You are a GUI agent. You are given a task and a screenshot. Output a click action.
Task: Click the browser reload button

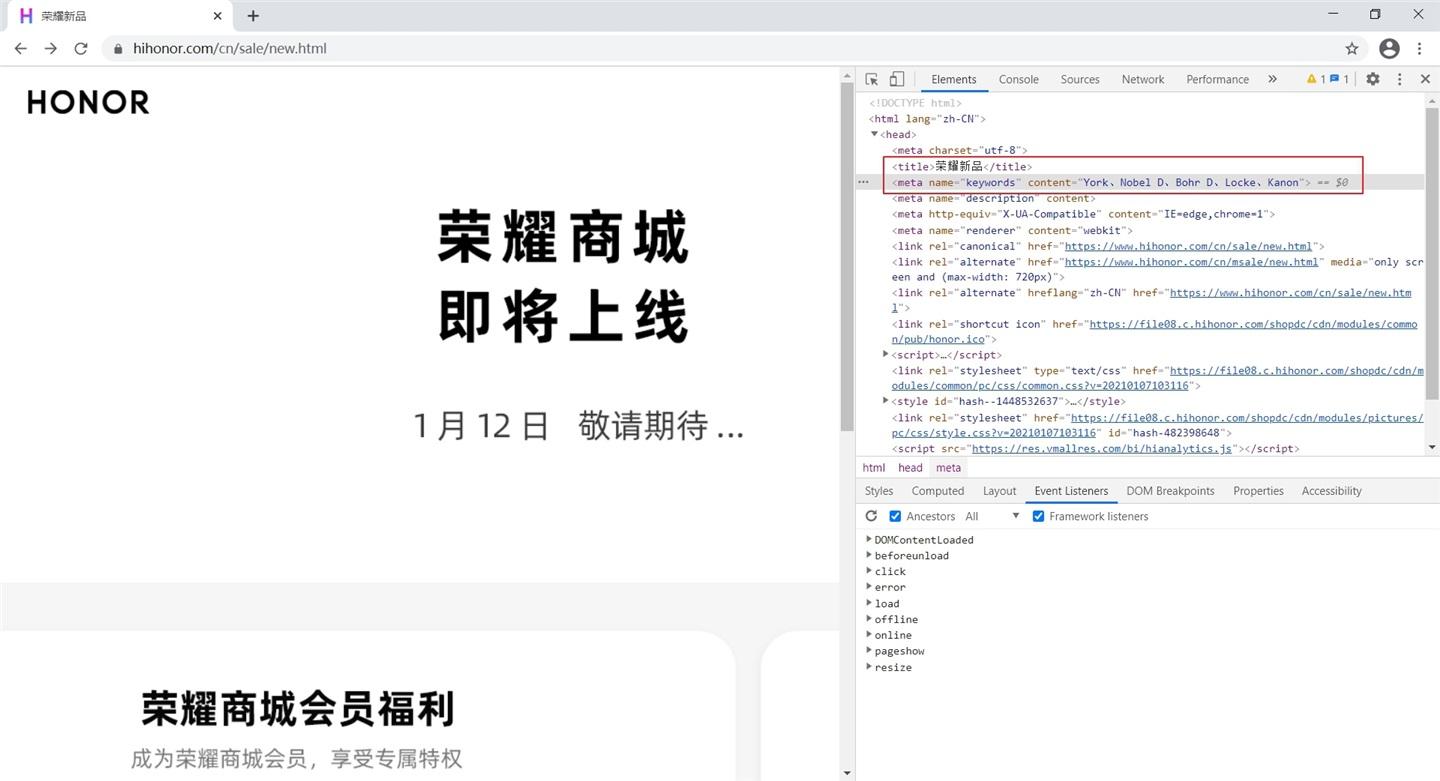[x=81, y=48]
